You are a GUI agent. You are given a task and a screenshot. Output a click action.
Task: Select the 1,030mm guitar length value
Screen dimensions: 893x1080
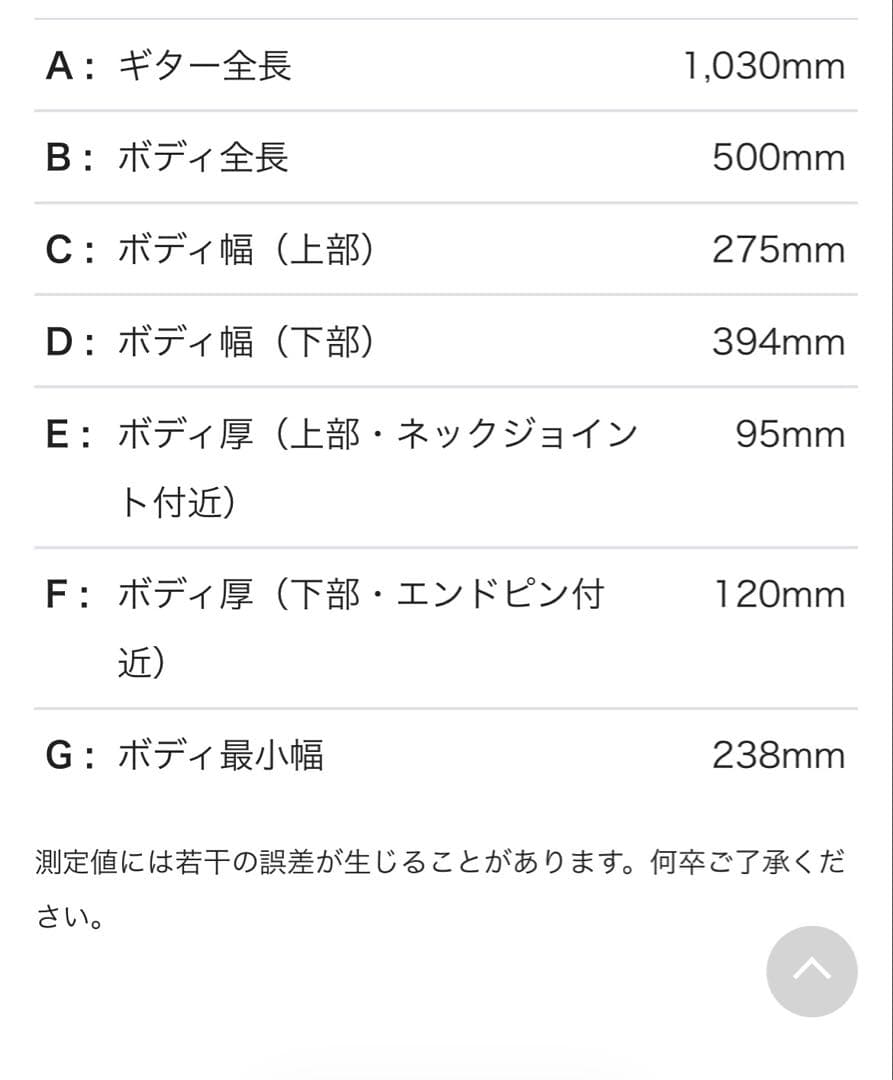pos(764,66)
